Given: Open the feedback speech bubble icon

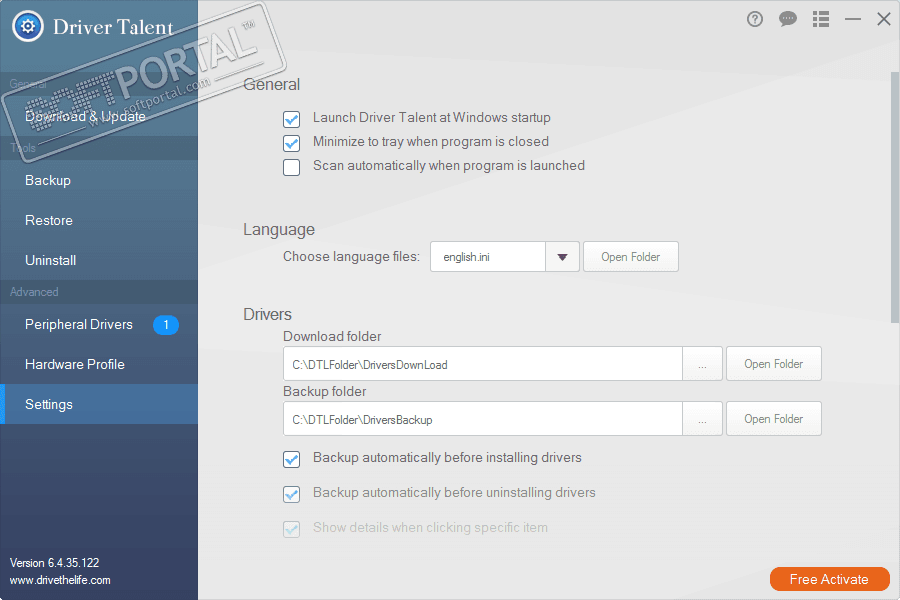Looking at the screenshot, I should [x=788, y=20].
